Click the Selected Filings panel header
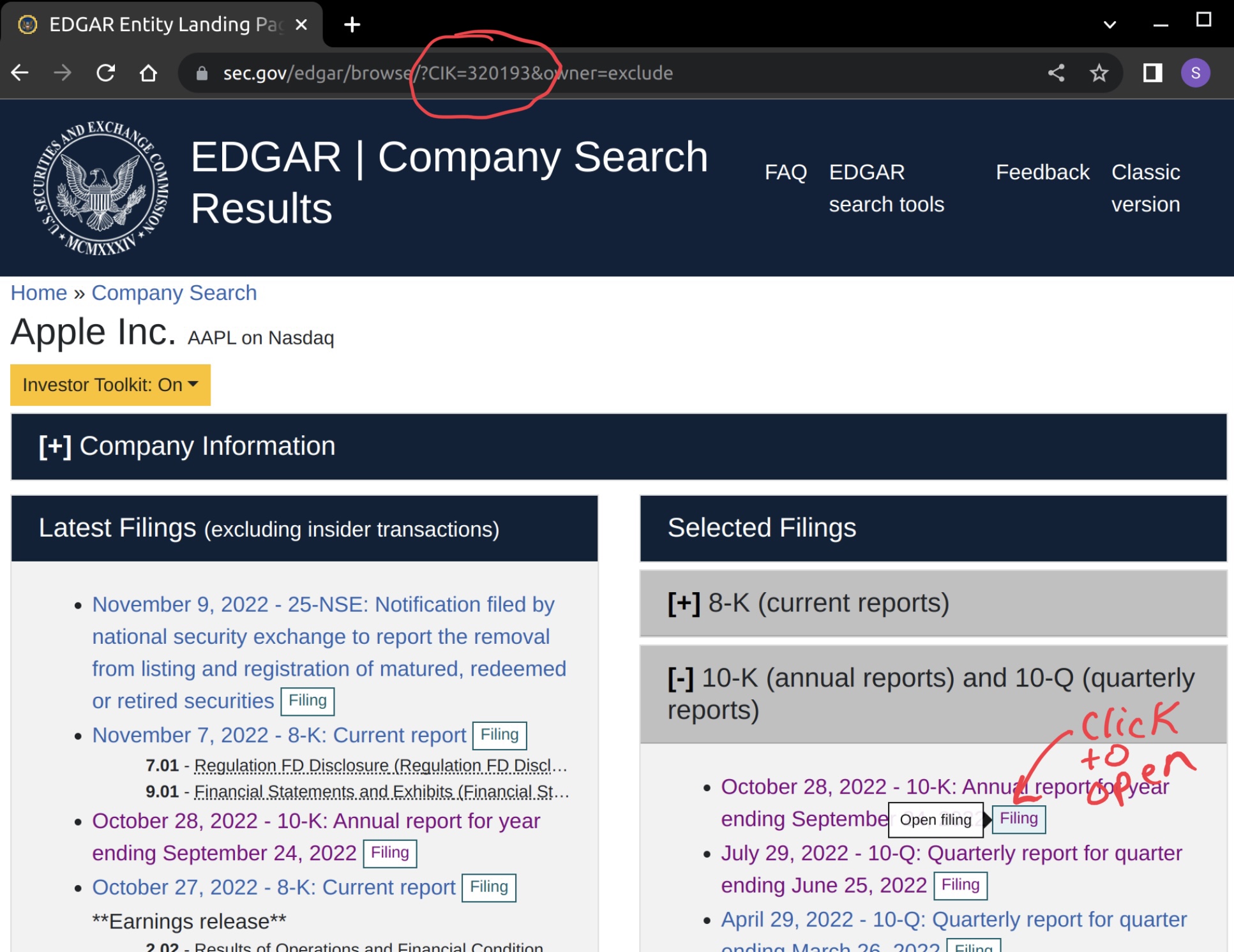Image resolution: width=1234 pixels, height=952 pixels. 933,528
